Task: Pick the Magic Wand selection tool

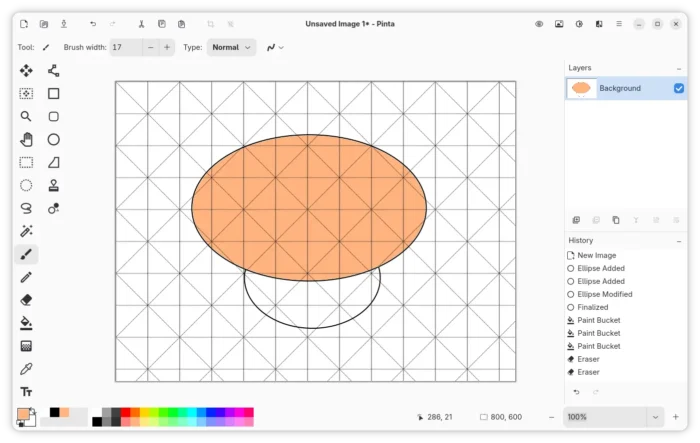Action: coord(26,231)
